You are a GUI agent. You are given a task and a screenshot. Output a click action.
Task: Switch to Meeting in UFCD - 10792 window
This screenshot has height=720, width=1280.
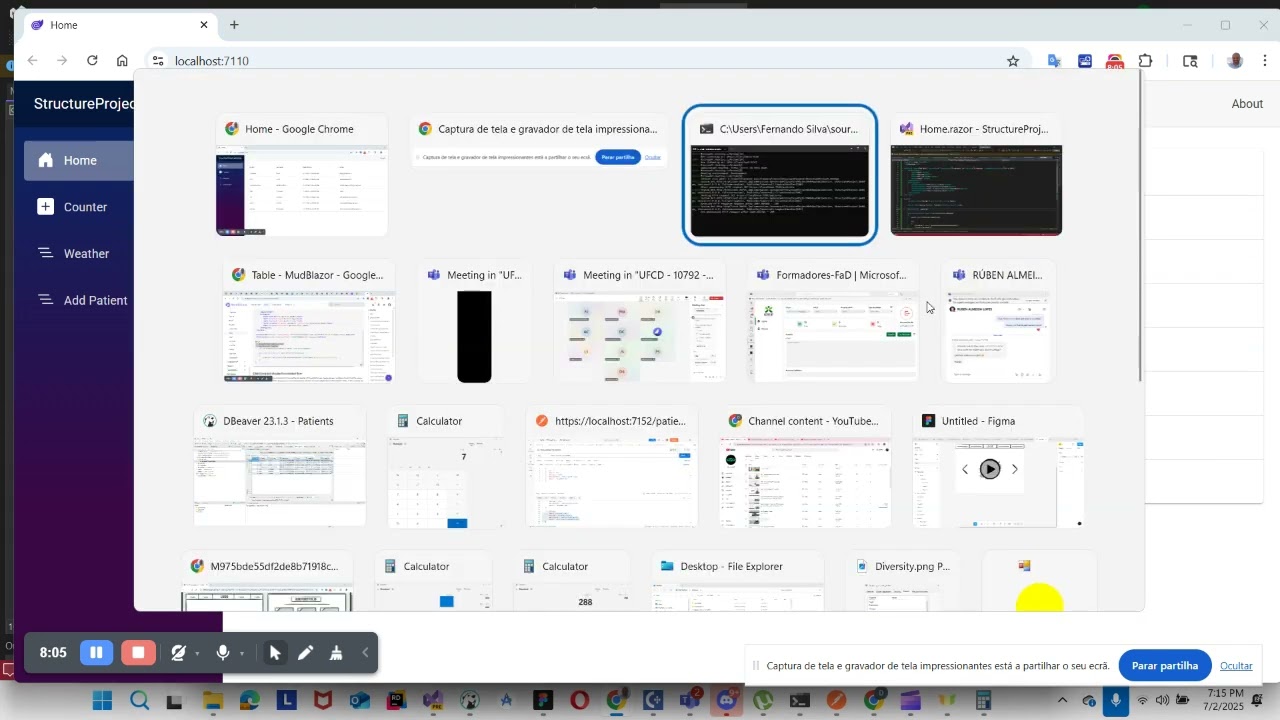(x=640, y=321)
